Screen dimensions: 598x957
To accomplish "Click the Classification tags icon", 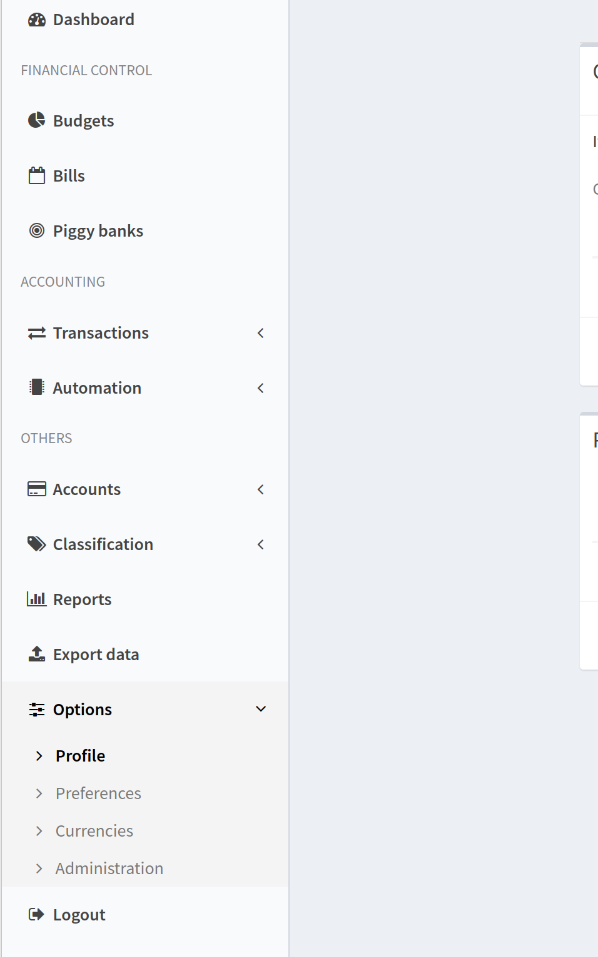I will (x=37, y=544).
